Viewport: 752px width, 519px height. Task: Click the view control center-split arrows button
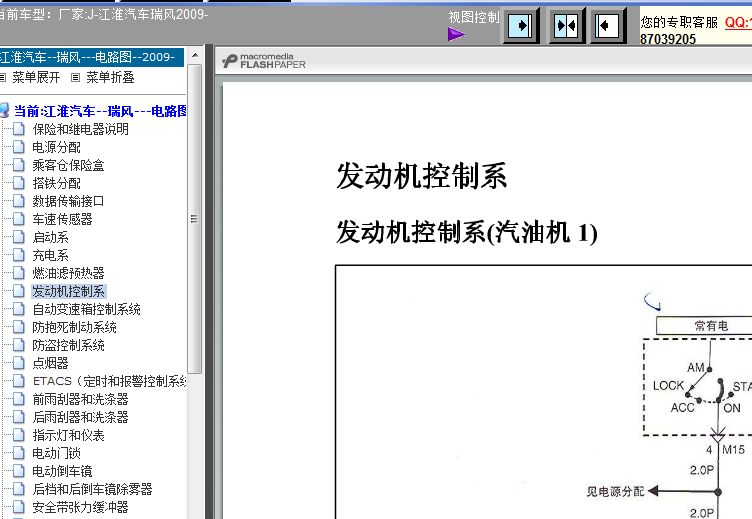click(x=566, y=25)
